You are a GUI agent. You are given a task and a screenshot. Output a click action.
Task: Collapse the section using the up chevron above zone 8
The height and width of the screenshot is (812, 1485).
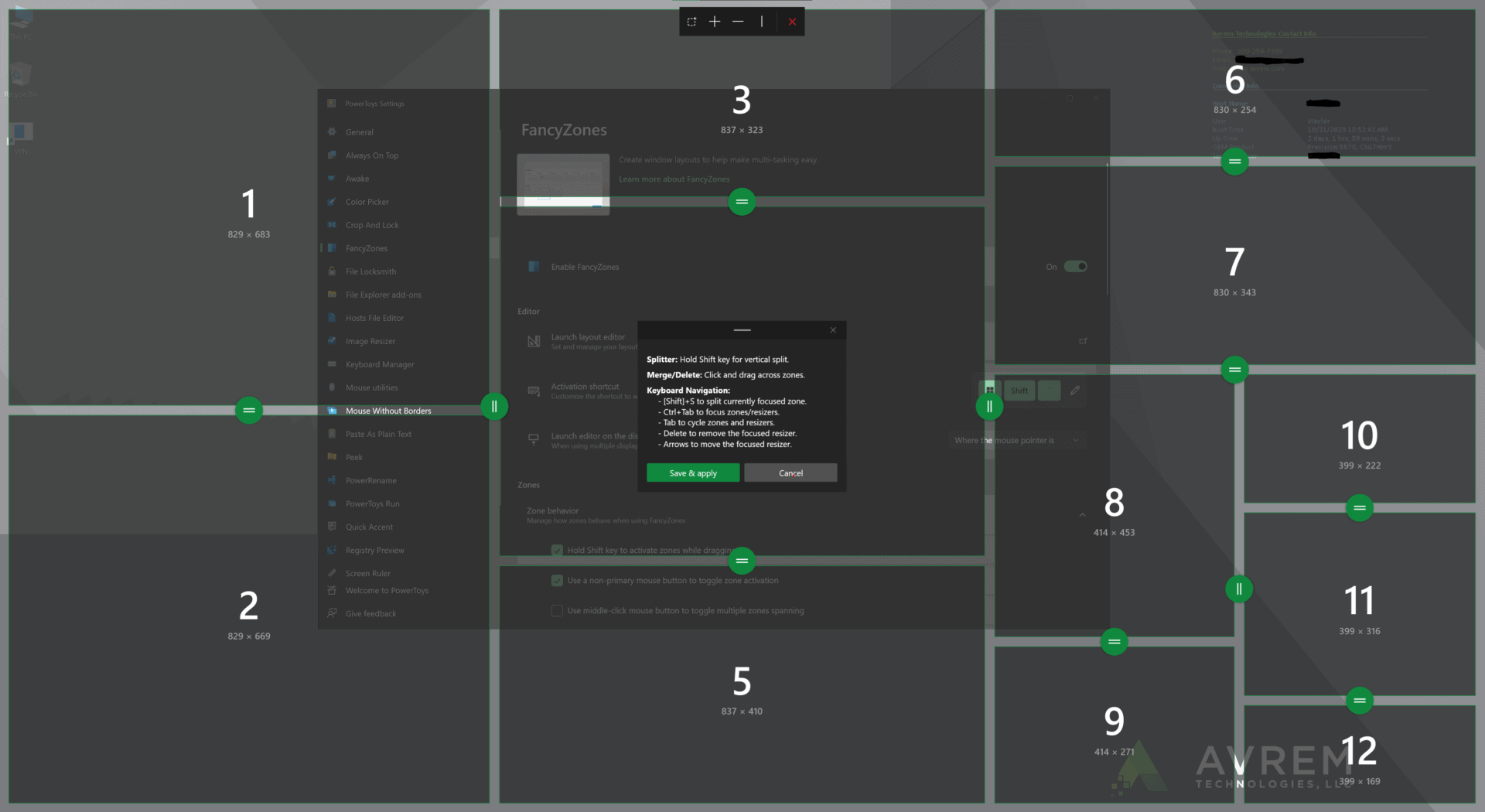1082,515
